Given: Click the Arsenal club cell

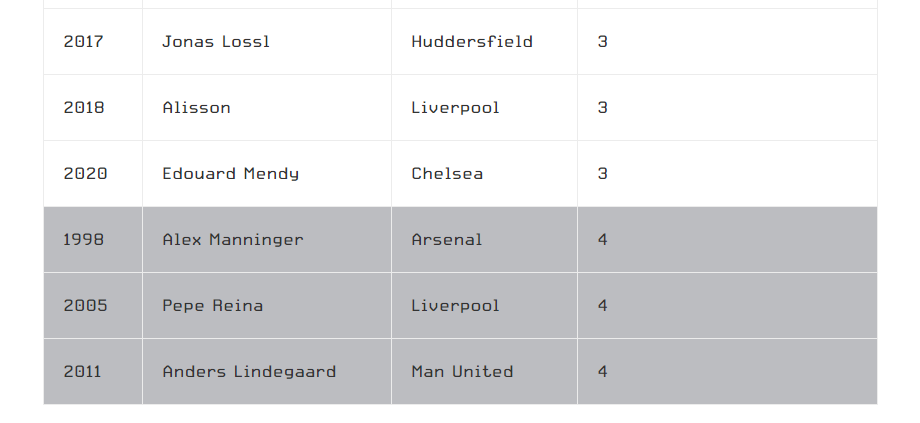Looking at the screenshot, I should click(x=447, y=240).
